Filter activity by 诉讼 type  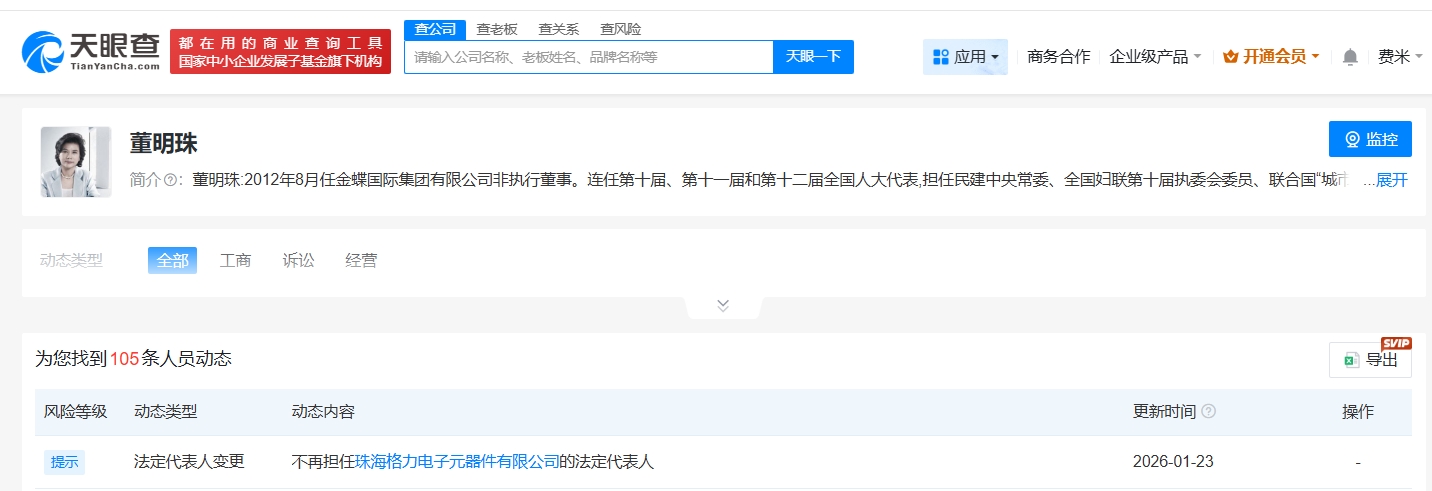298,260
